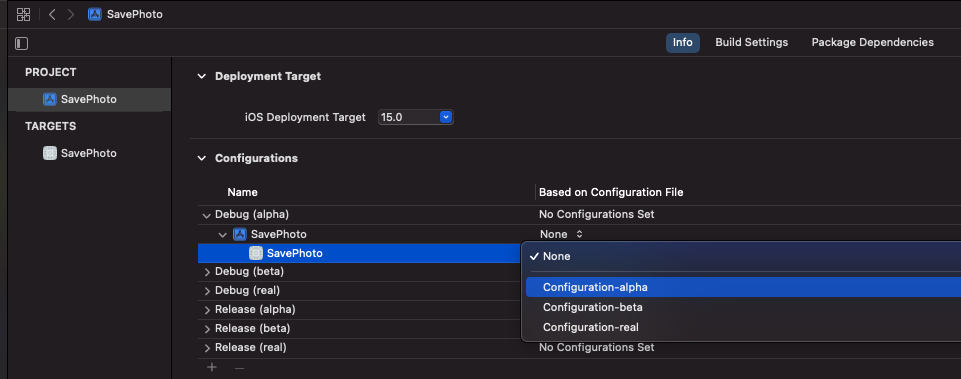961x379 pixels.
Task: Go back with the left chevron
Action: (x=52, y=14)
